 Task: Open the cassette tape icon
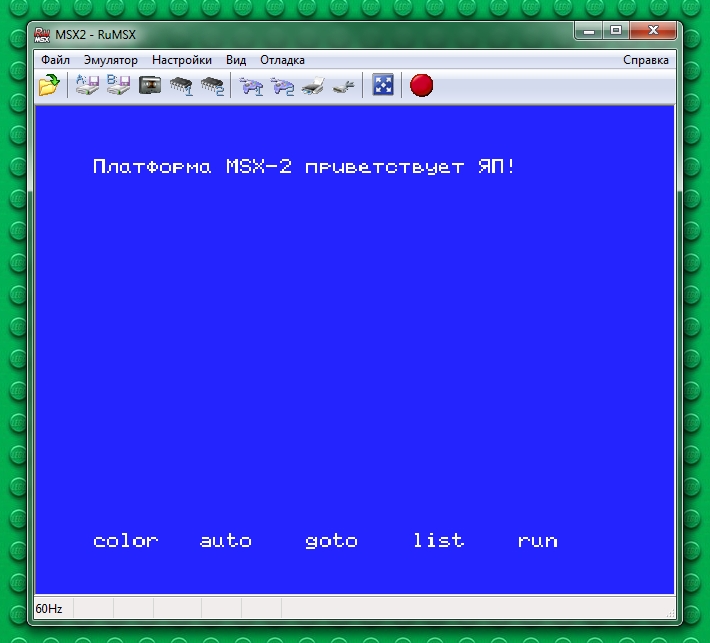tap(150, 85)
